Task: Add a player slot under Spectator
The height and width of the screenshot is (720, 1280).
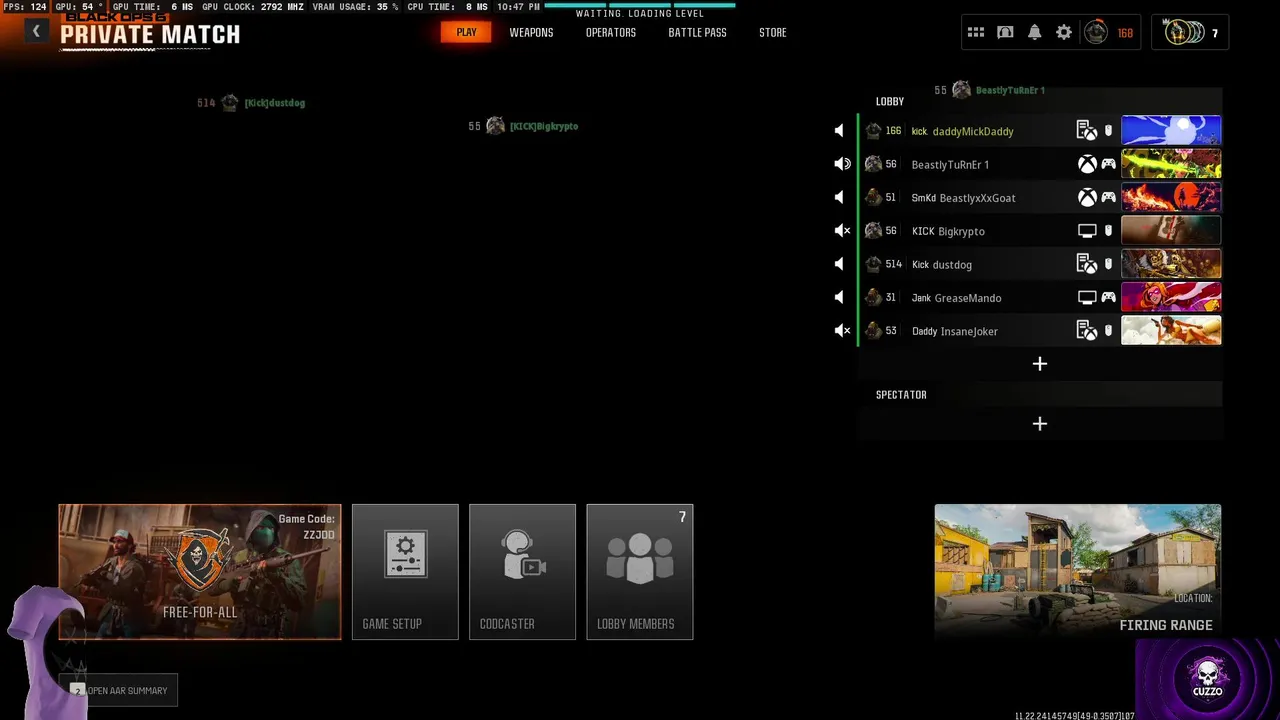Action: (x=1040, y=424)
